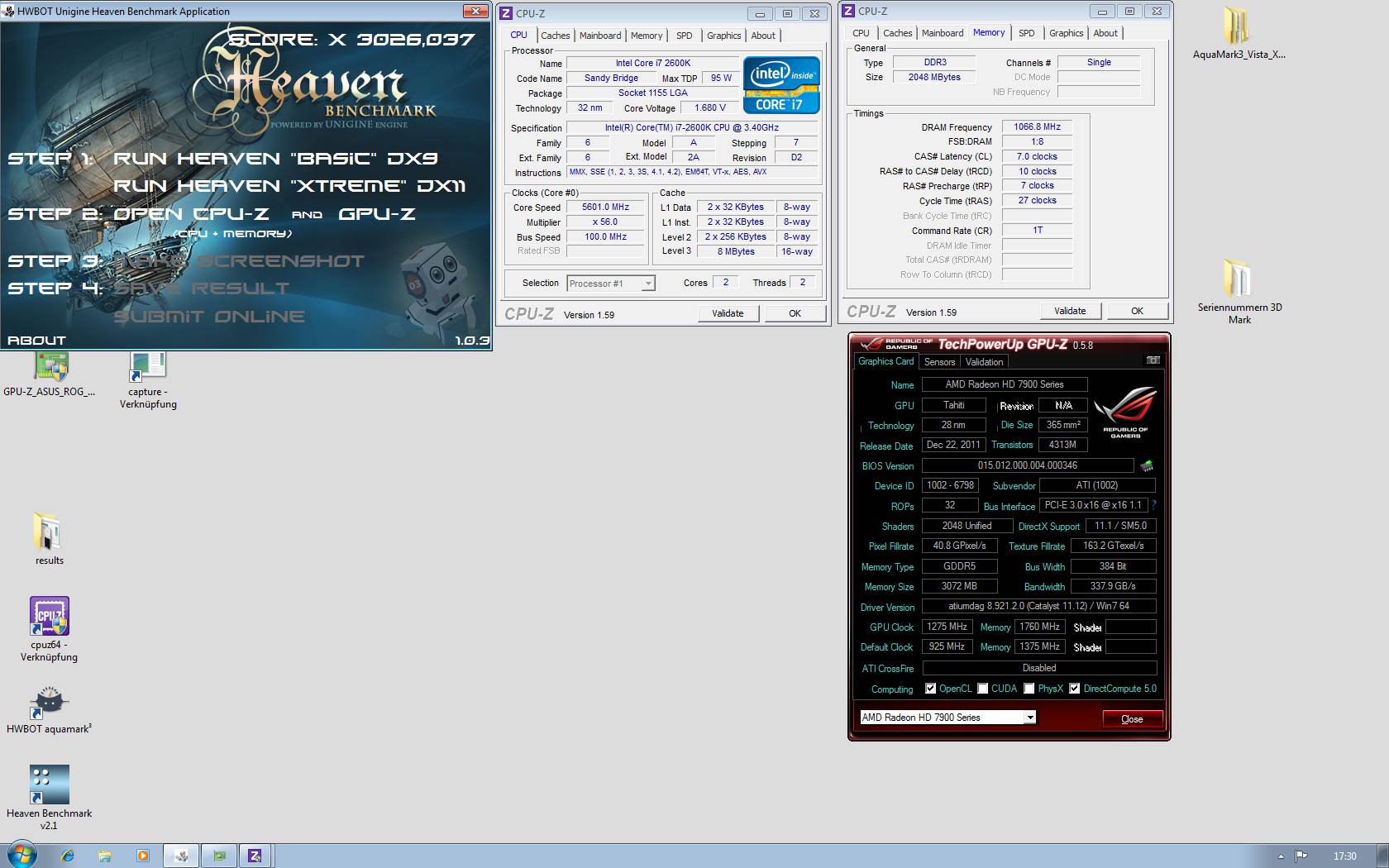The height and width of the screenshot is (868, 1389).
Task: Open Mainboard tab in right CPU-Z
Action: [943, 33]
